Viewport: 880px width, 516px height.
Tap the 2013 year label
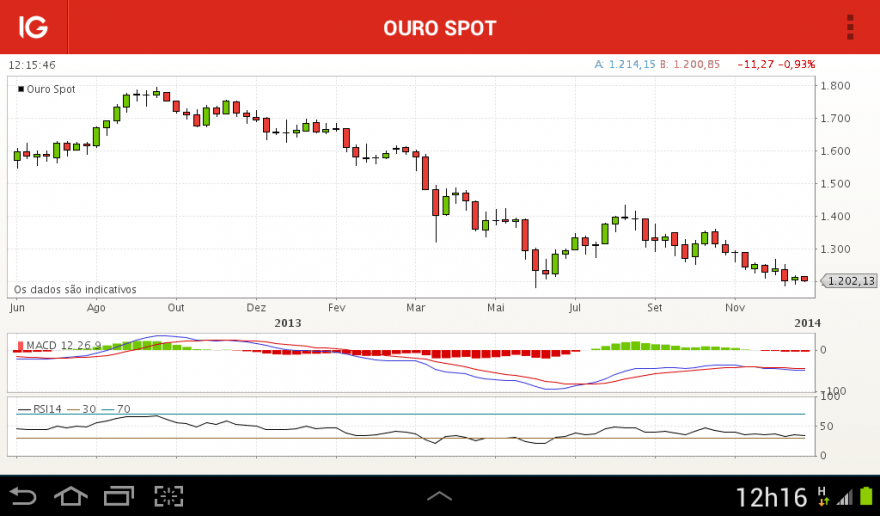click(x=287, y=323)
